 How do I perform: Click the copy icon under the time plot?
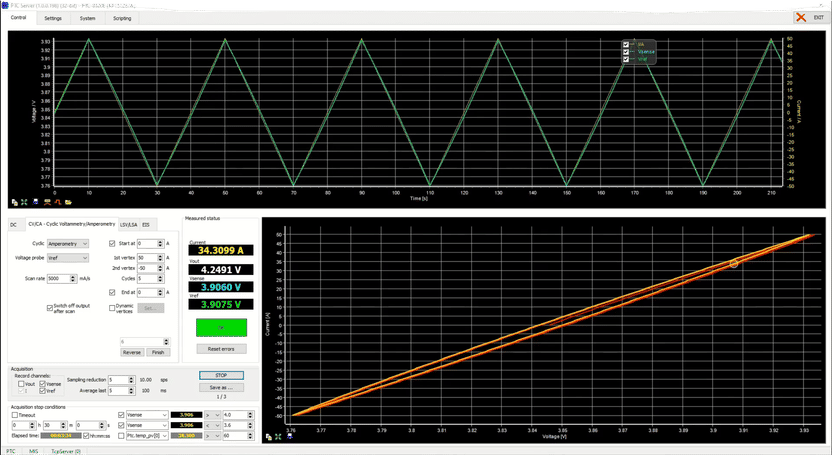[x=14, y=202]
